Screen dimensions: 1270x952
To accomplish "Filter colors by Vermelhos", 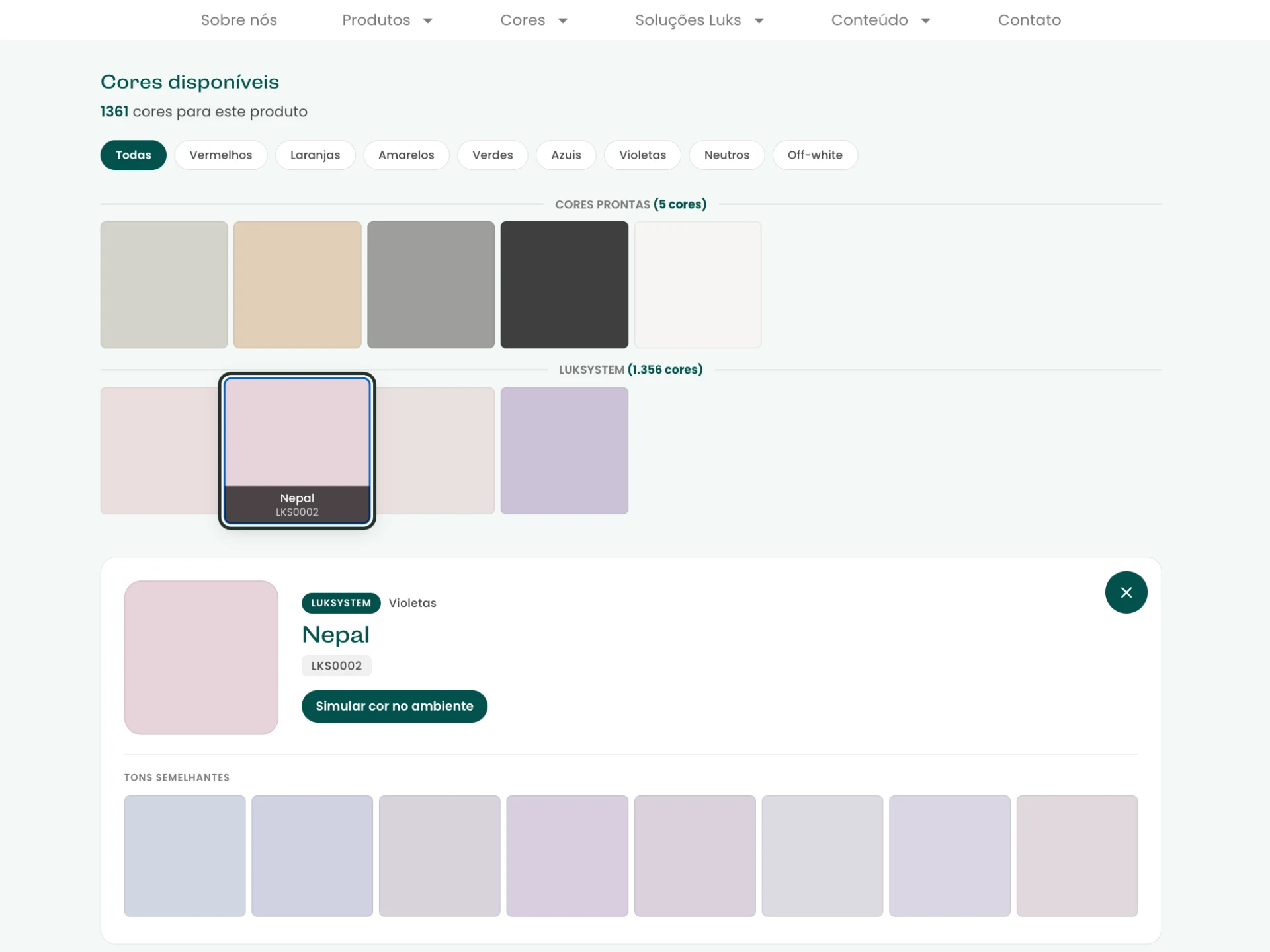I will [221, 155].
